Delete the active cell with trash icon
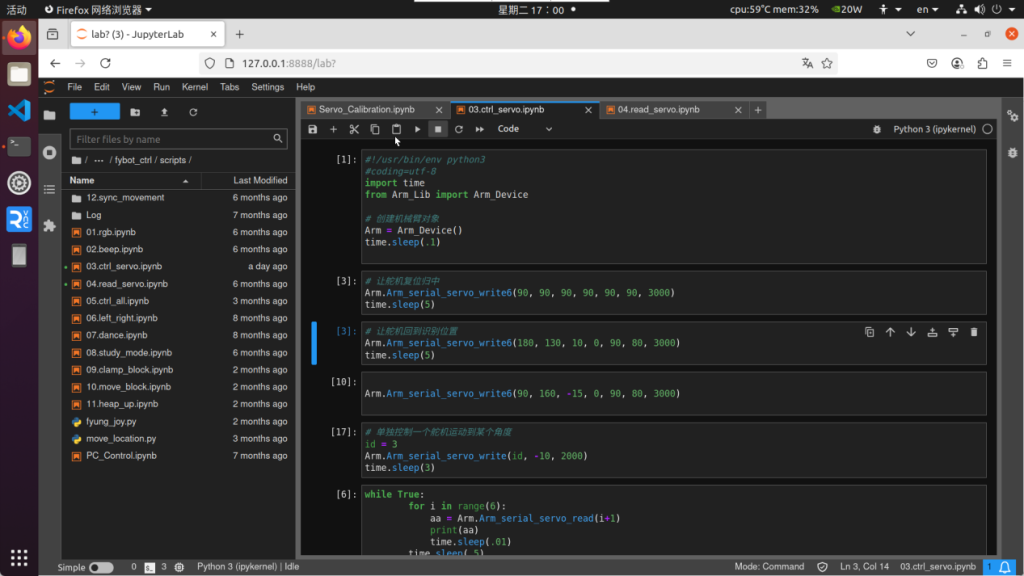Screen dimensions: 1024x576 [x=974, y=332]
